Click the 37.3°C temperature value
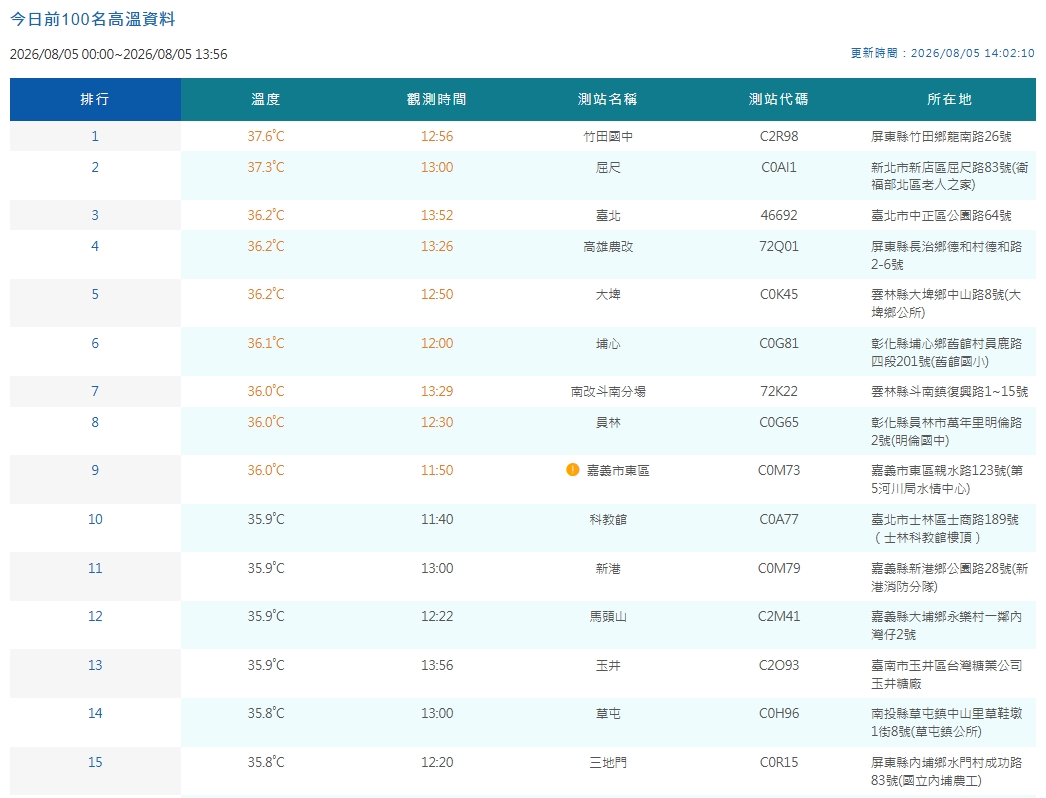The height and width of the screenshot is (798, 1046). (x=266, y=167)
